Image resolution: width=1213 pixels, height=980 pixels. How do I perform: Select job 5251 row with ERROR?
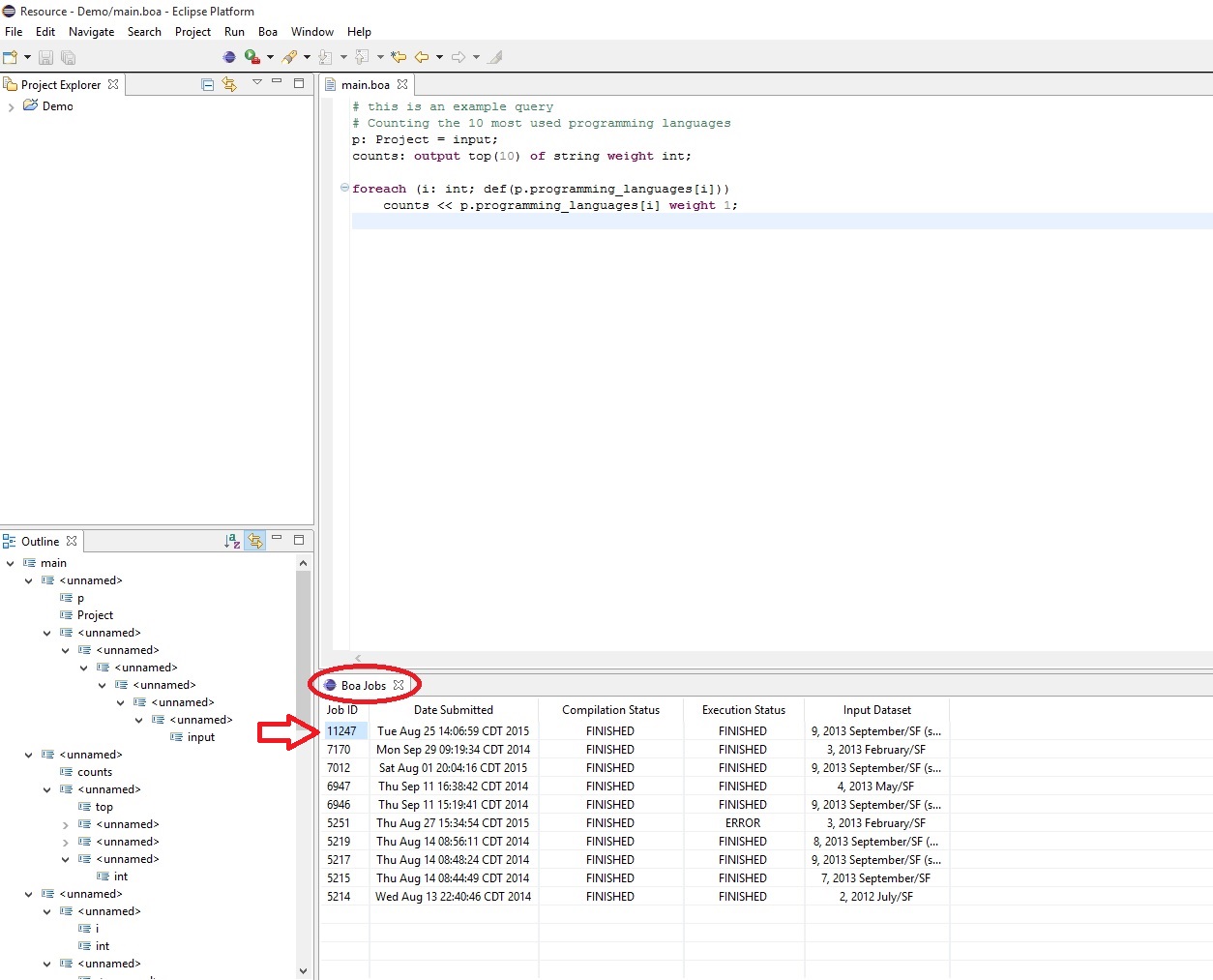click(x=339, y=823)
